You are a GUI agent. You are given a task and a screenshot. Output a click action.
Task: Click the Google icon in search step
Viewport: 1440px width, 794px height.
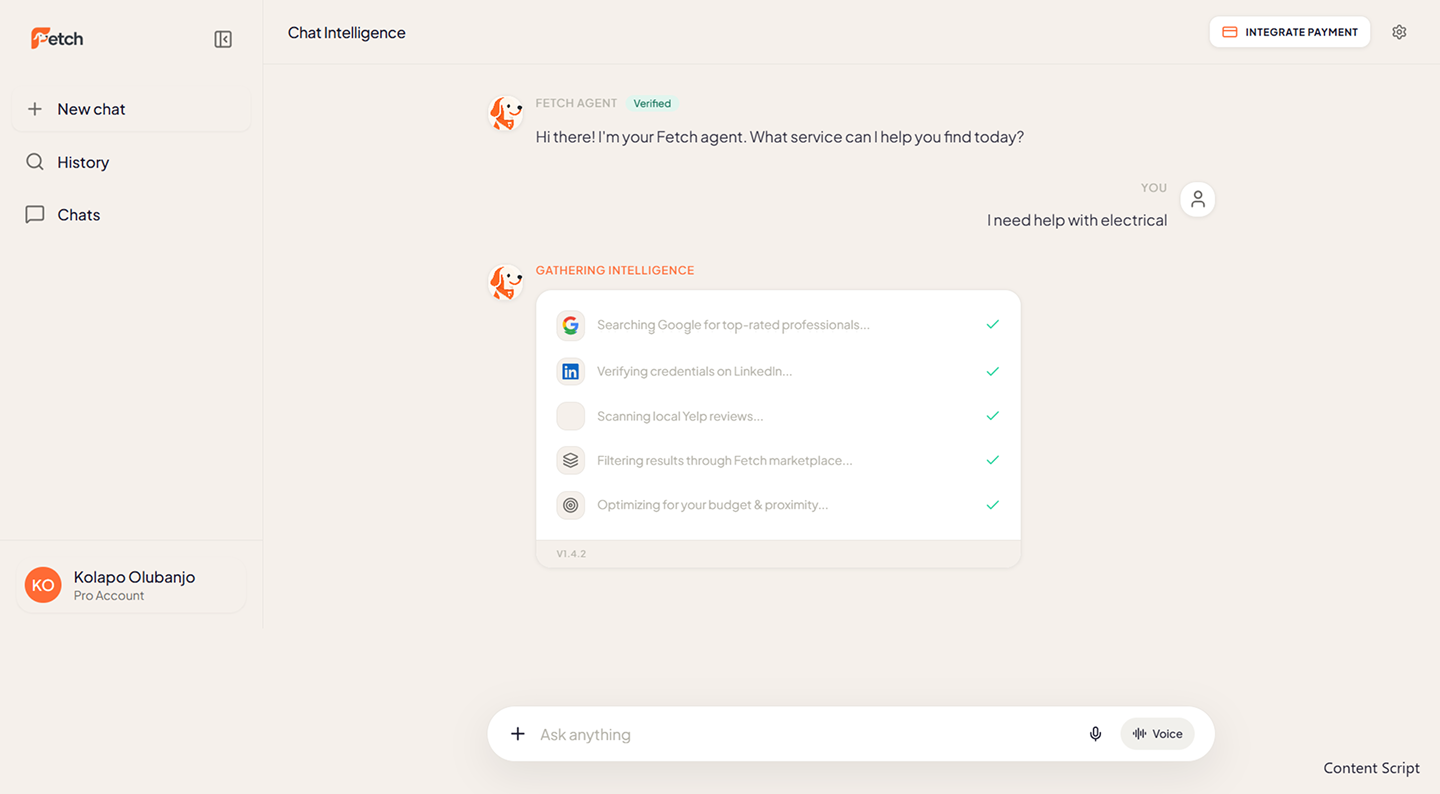click(x=571, y=325)
